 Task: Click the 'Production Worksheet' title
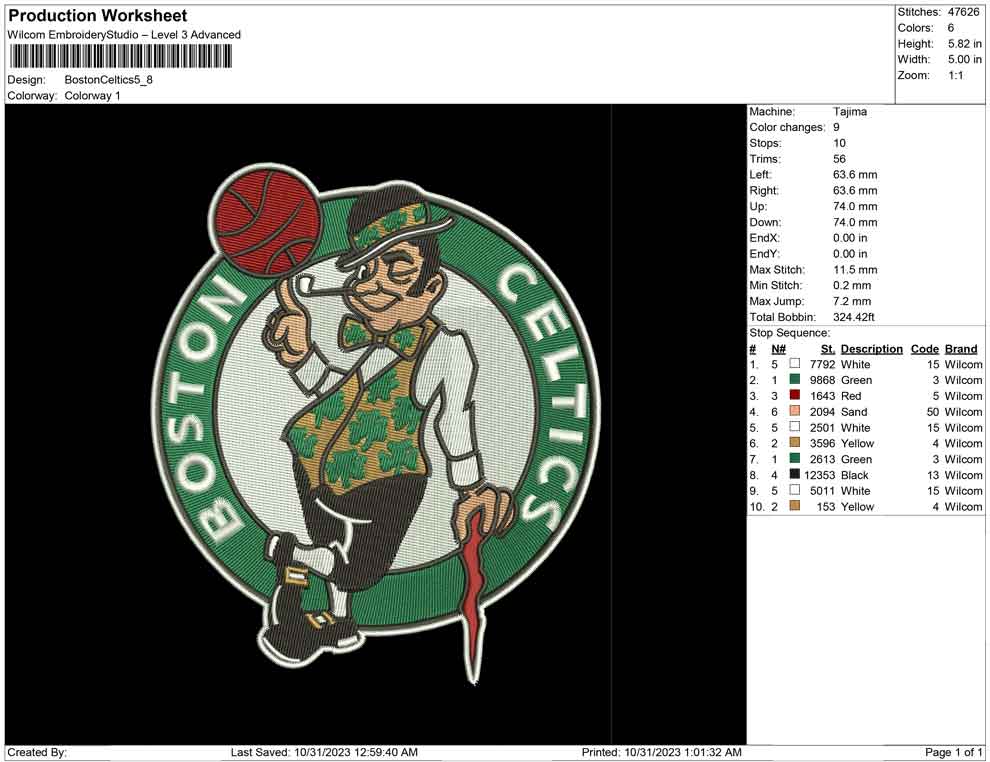pyautogui.click(x=98, y=16)
